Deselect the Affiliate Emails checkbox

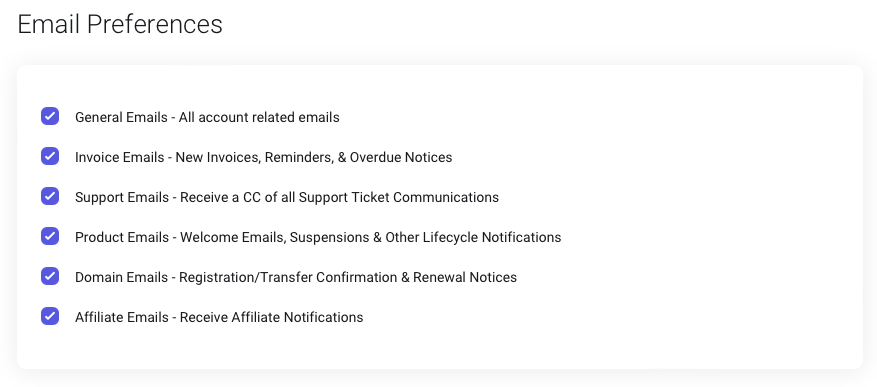pos(50,316)
